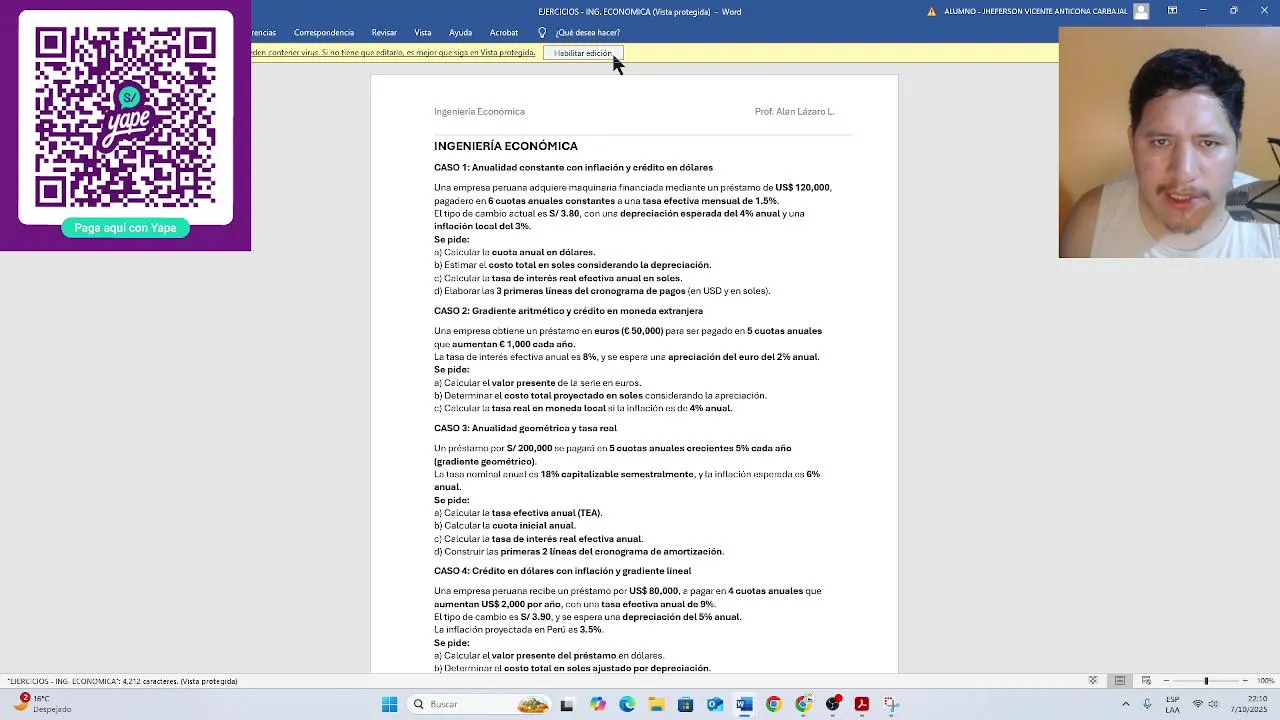This screenshot has height=720, width=1280.
Task: Click the INGENIERÍA ECONÓMICA document title
Action: point(506,146)
